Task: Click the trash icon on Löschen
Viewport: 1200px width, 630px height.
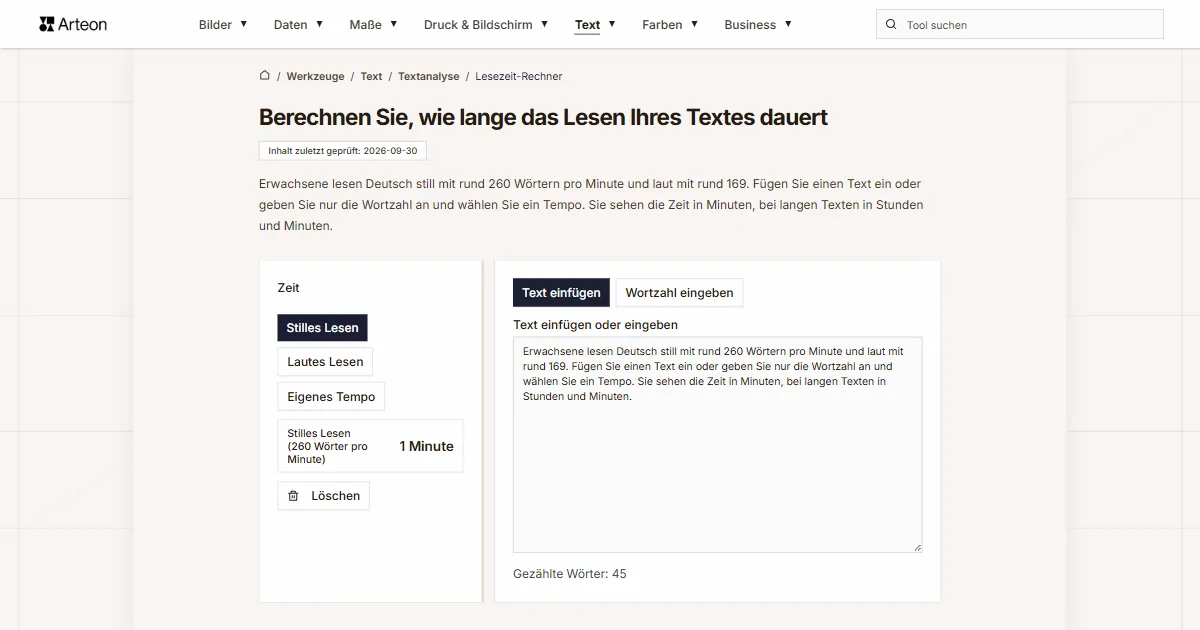Action: [x=293, y=496]
